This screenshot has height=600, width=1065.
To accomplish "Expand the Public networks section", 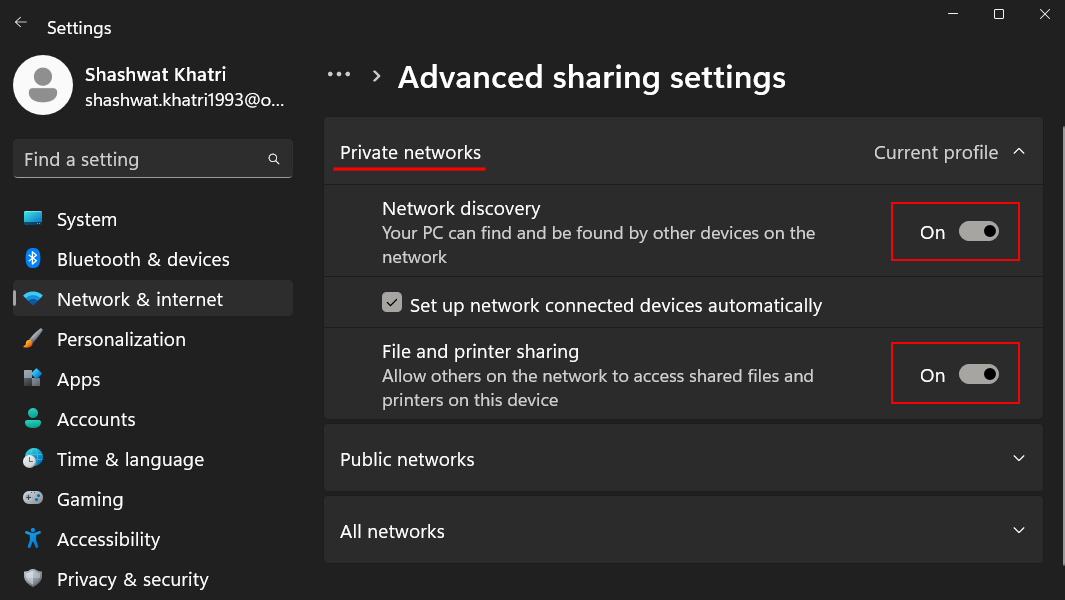I will coord(1019,459).
